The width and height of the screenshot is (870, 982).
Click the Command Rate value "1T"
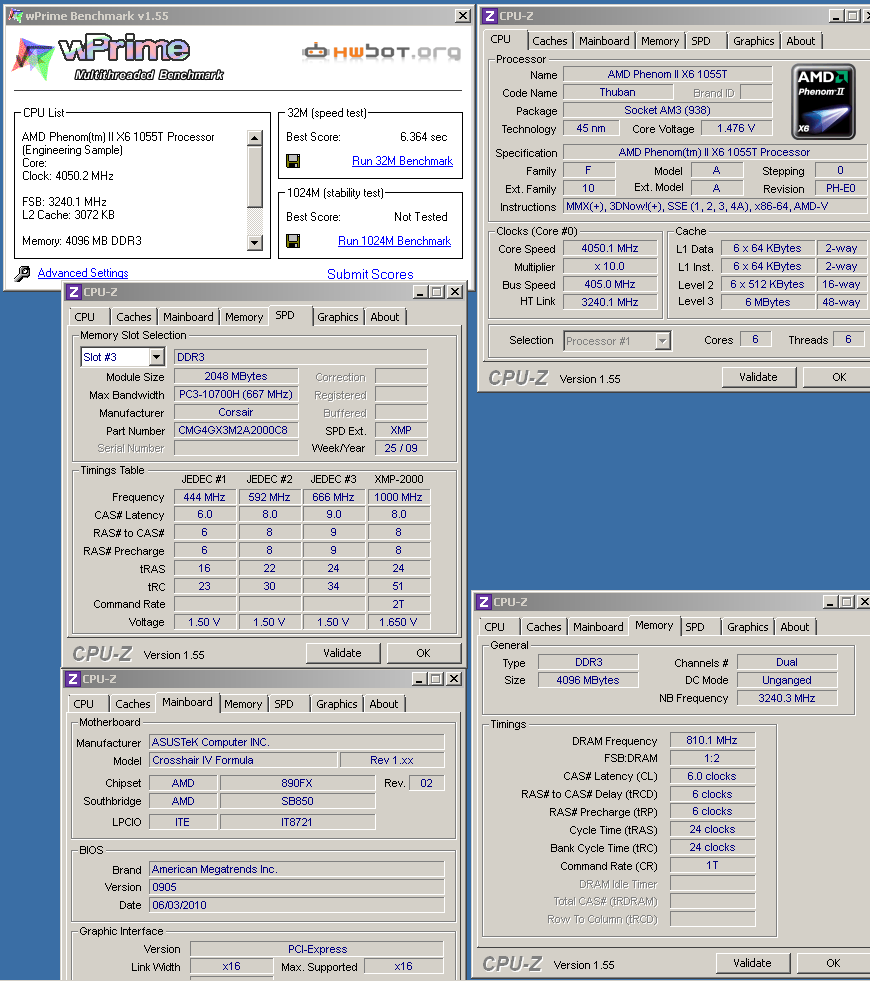[712, 866]
